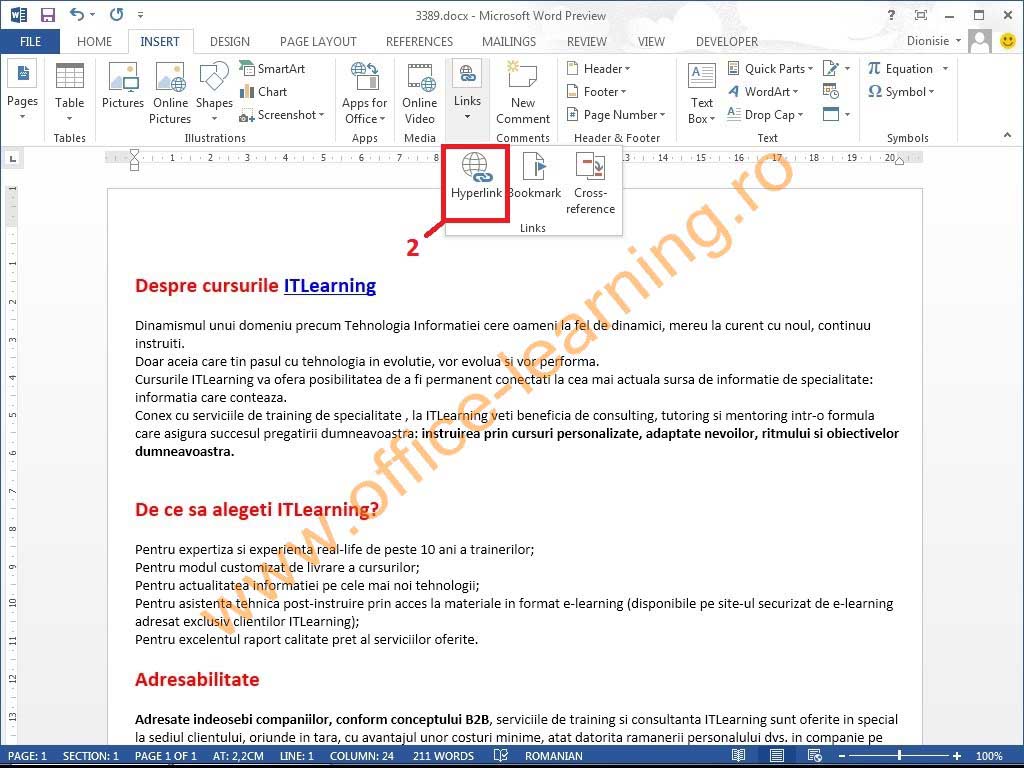Insert an equation with the pi icon
Screen dimensions: 1024x768
click(x=900, y=69)
